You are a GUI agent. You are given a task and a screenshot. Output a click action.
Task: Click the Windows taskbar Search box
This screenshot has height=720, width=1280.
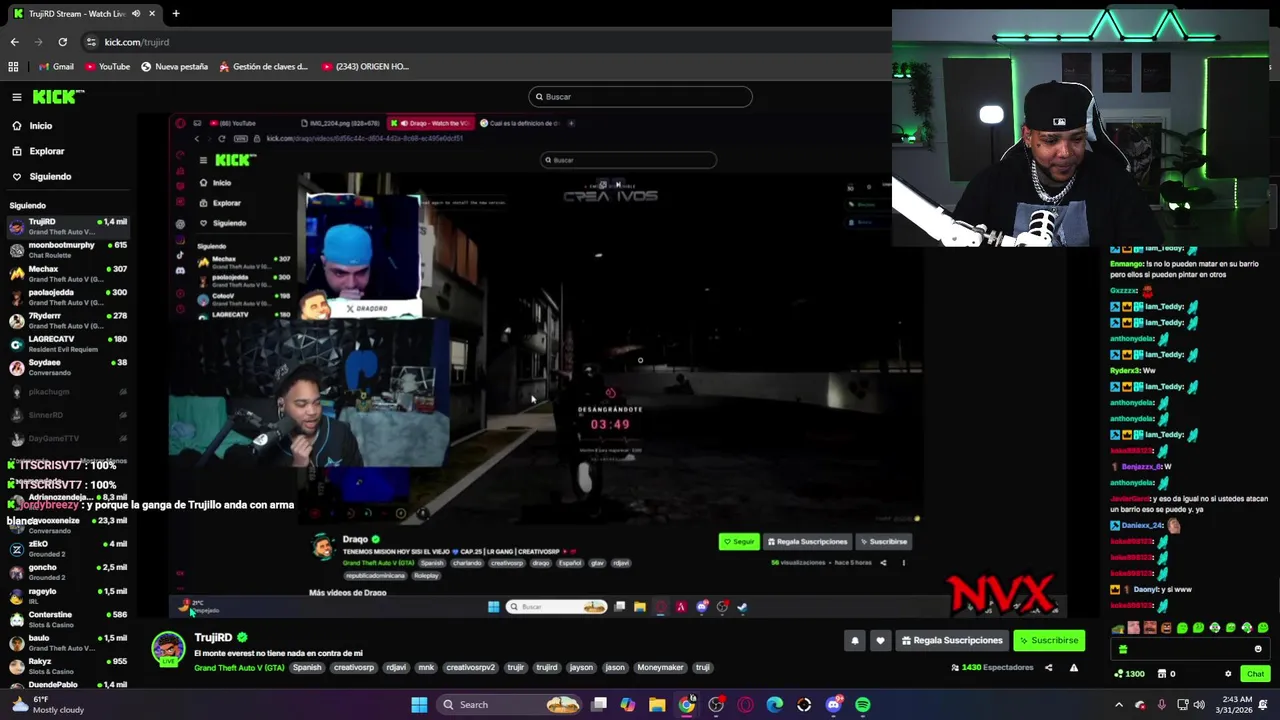pos(510,705)
